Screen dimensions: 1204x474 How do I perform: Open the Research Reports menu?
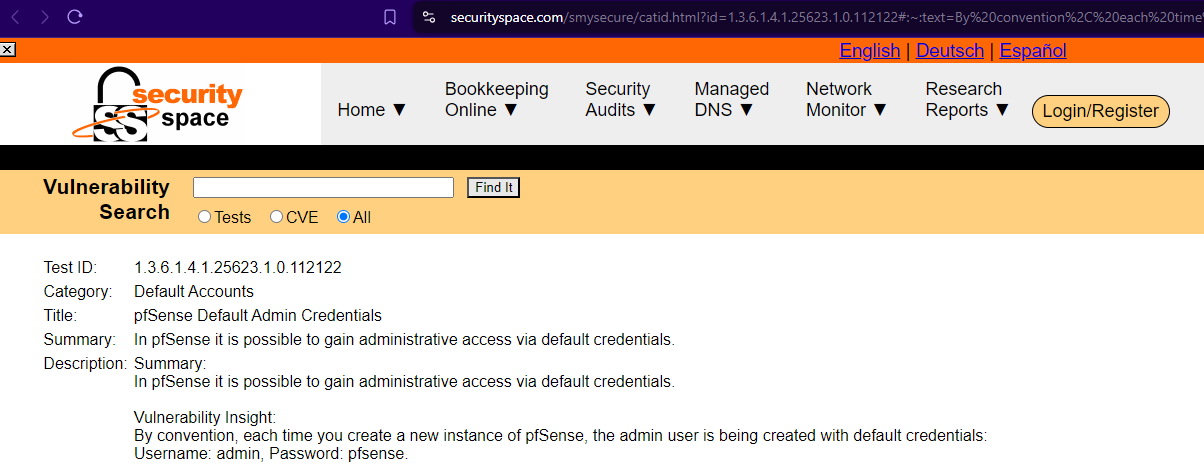tap(967, 100)
